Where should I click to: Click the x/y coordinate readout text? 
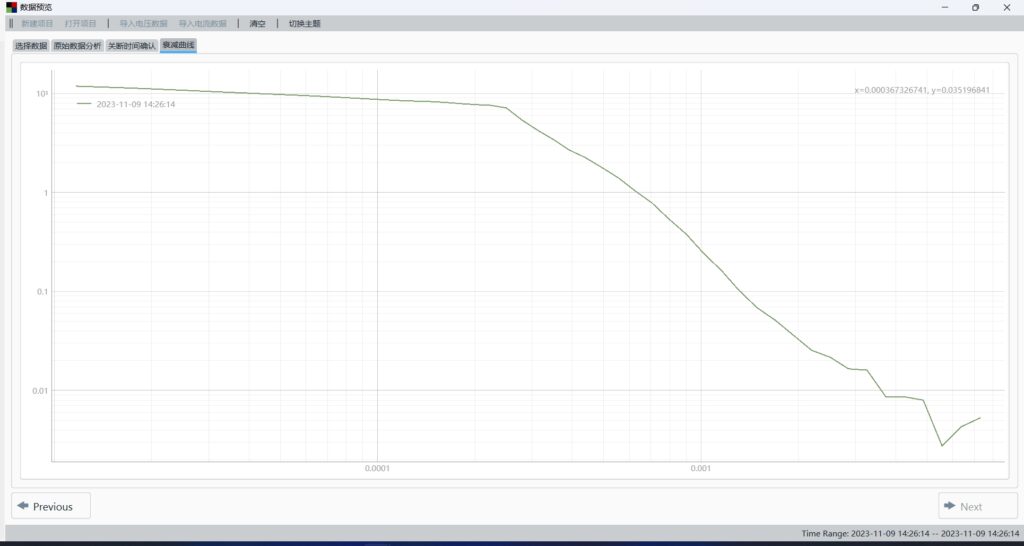click(x=921, y=90)
